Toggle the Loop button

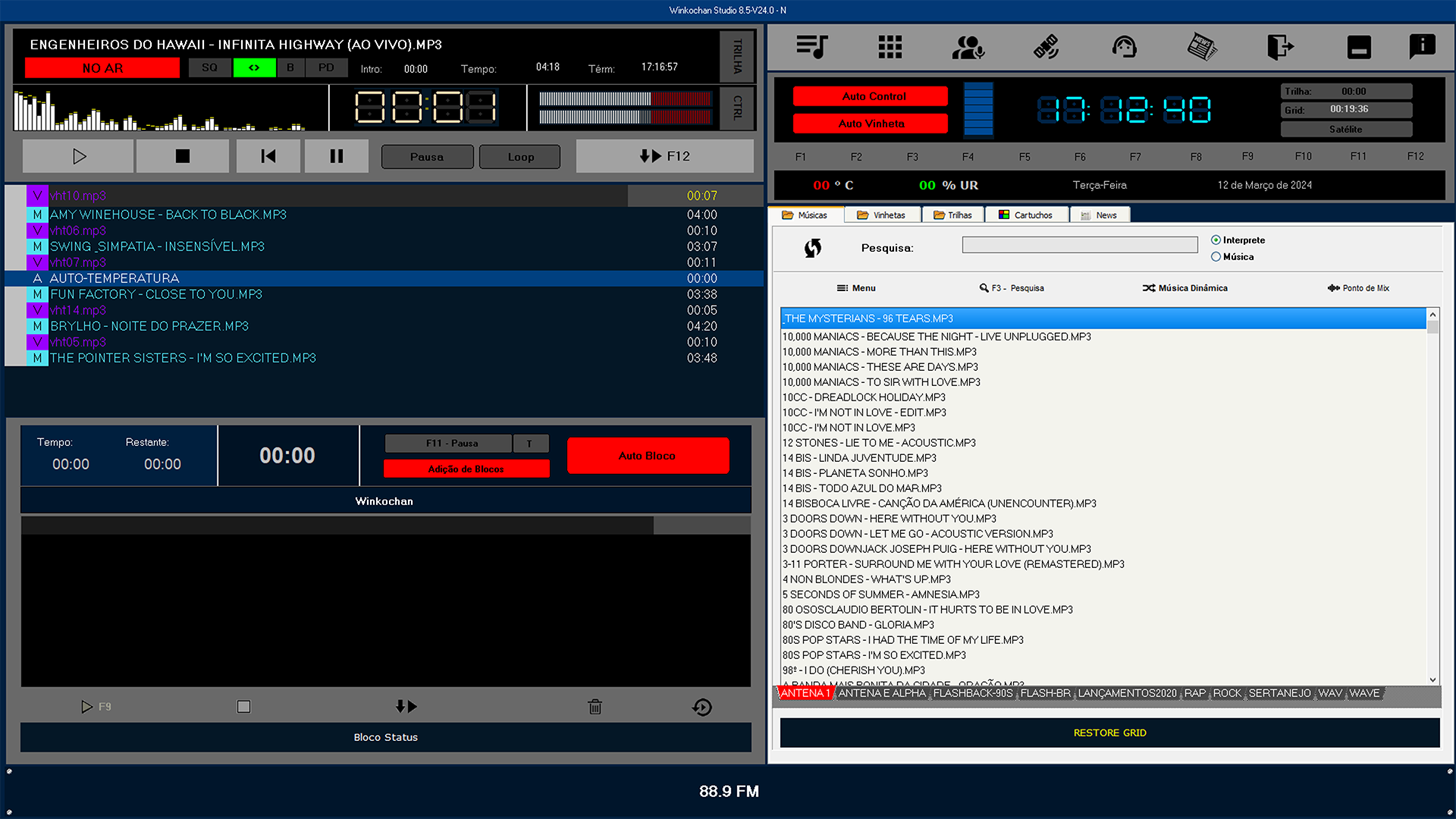(x=520, y=157)
